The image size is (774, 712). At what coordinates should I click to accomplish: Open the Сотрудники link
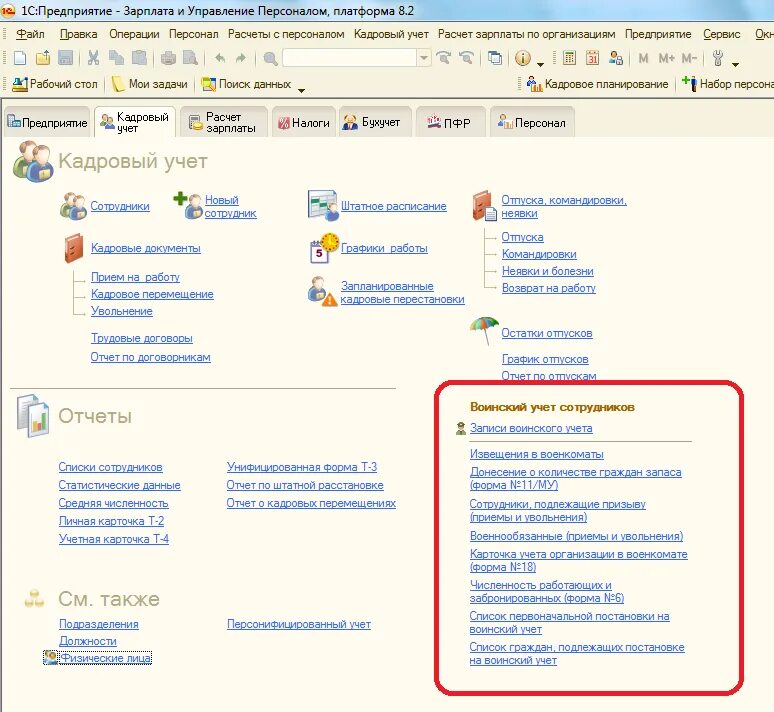pyautogui.click(x=119, y=206)
